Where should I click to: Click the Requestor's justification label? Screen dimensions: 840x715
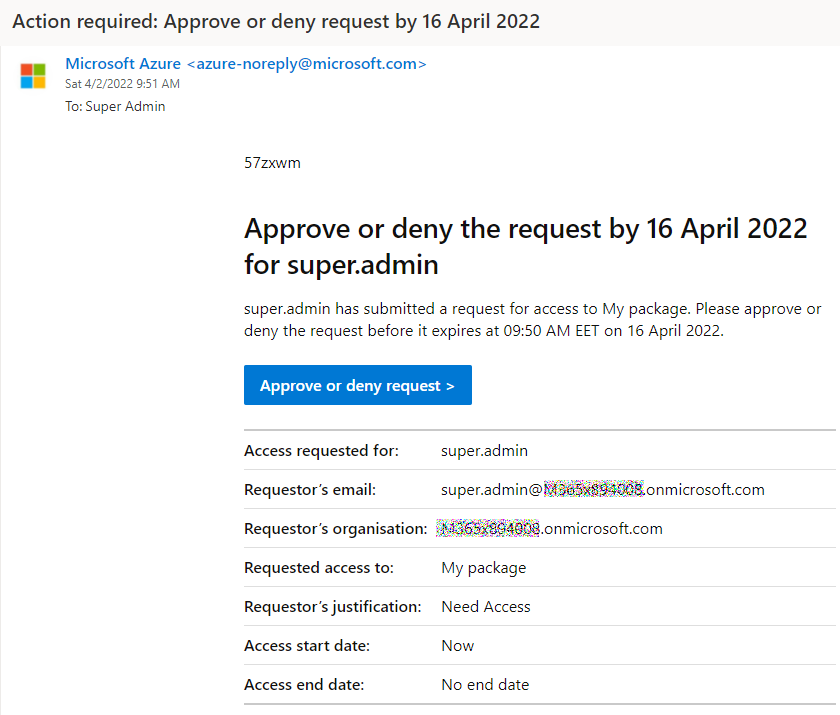pos(332,607)
